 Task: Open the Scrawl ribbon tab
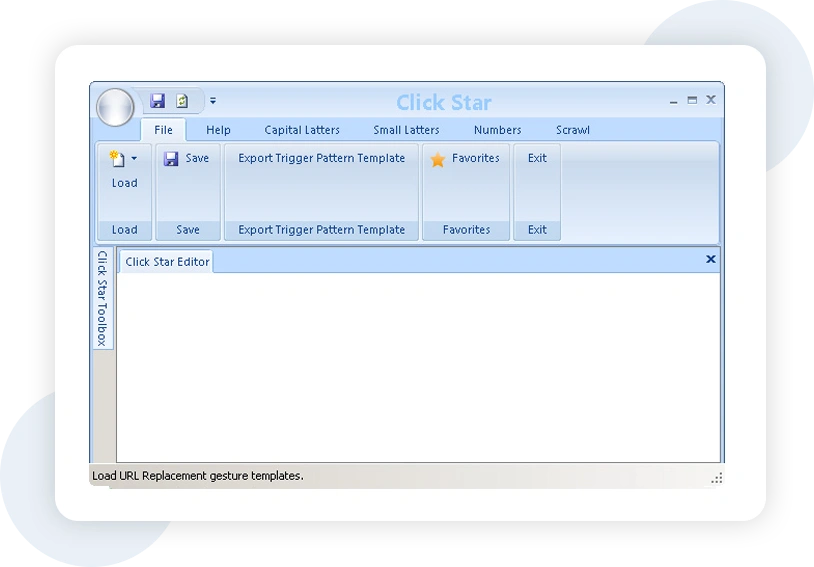pyautogui.click(x=573, y=130)
